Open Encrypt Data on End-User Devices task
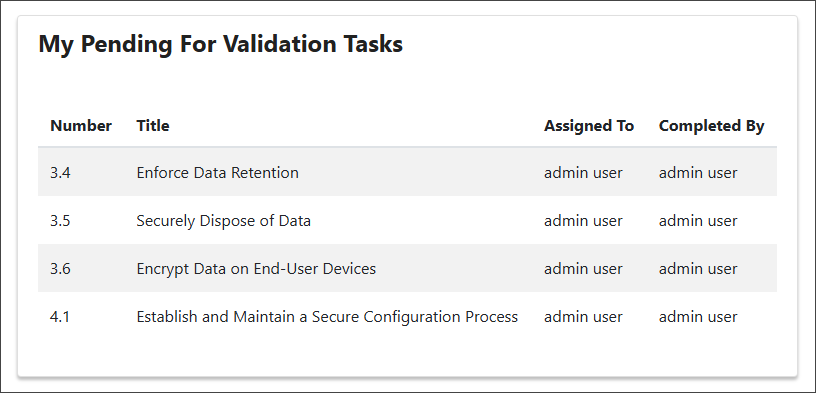The width and height of the screenshot is (816, 393). (x=256, y=269)
